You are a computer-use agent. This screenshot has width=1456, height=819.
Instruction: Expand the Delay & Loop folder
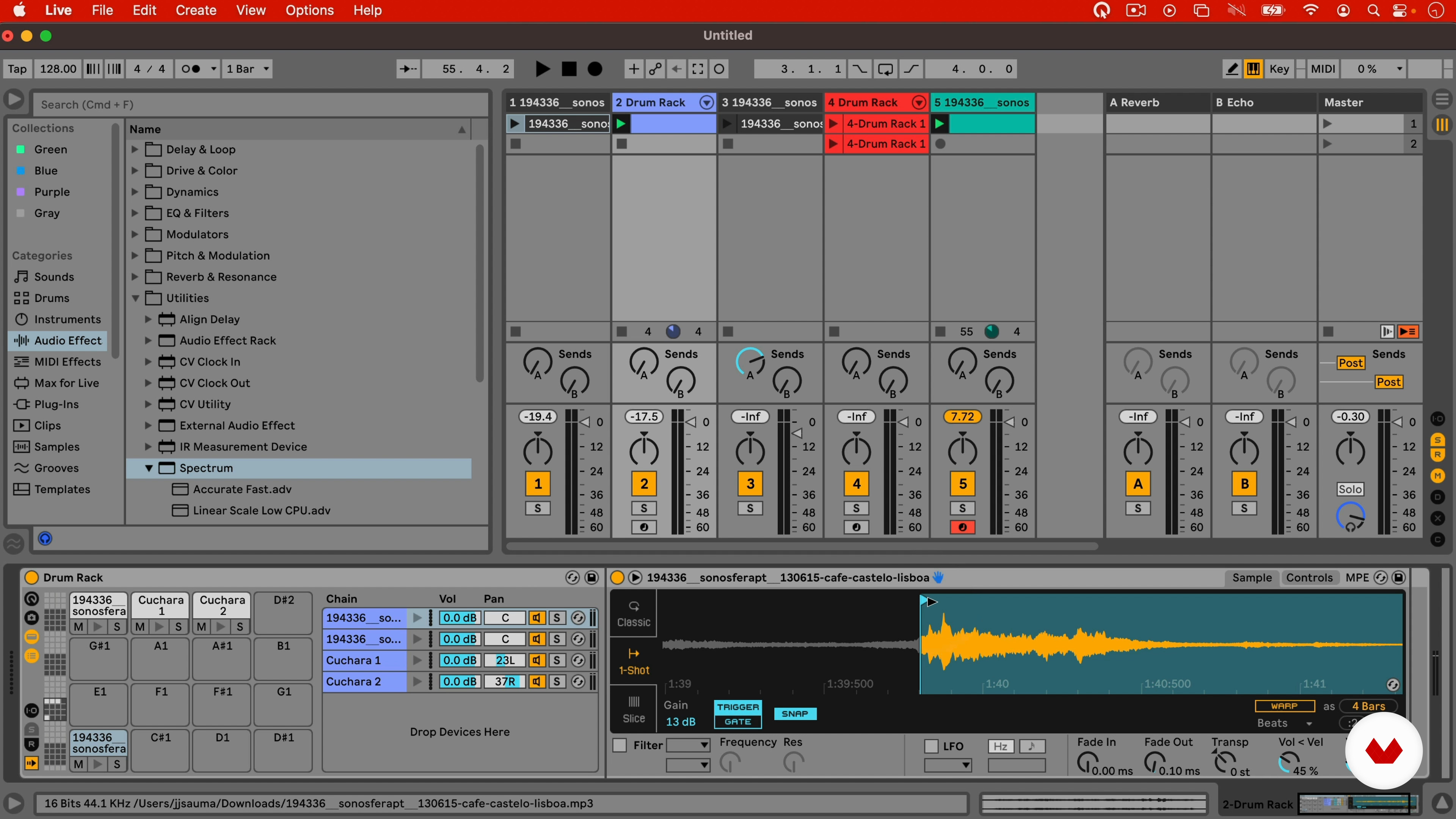[x=135, y=149]
